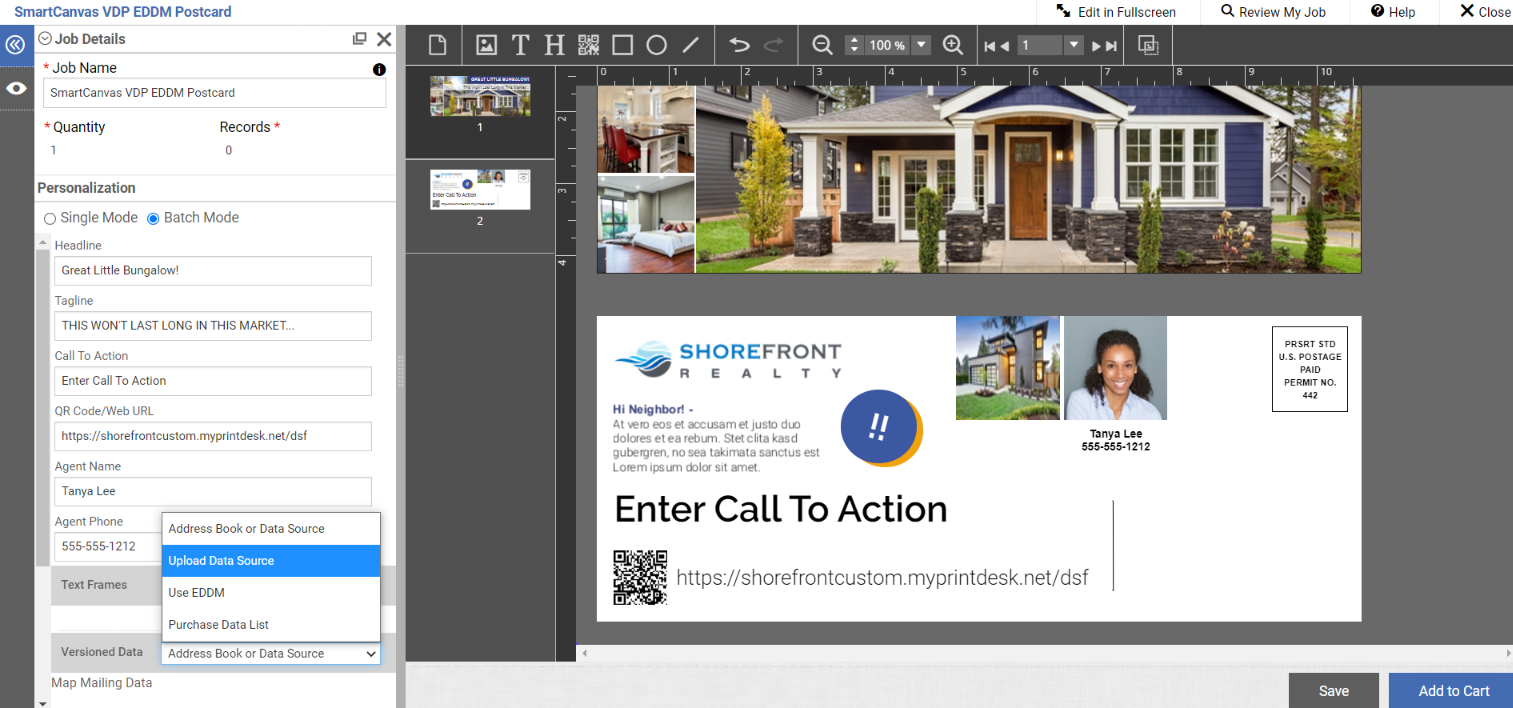Pick the line drawing tool
The width and height of the screenshot is (1513, 708).
click(x=690, y=45)
